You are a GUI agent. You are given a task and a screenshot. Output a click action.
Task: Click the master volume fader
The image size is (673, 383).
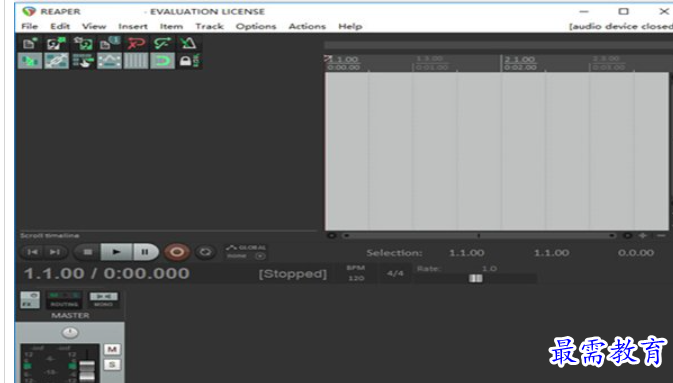coord(87,371)
